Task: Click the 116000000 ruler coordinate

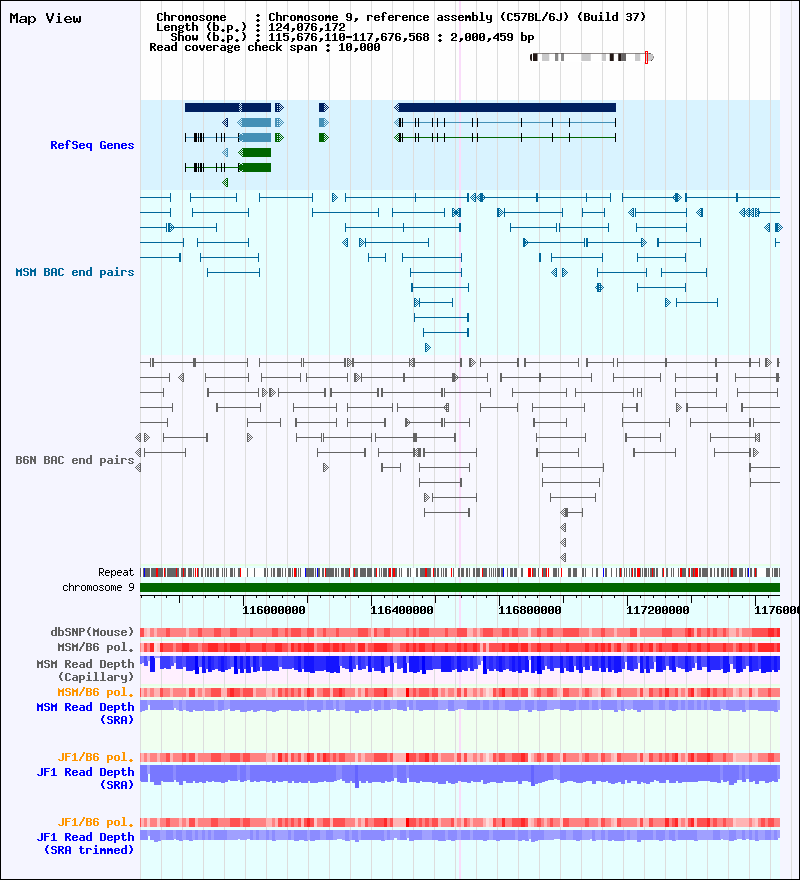Action: (274, 610)
